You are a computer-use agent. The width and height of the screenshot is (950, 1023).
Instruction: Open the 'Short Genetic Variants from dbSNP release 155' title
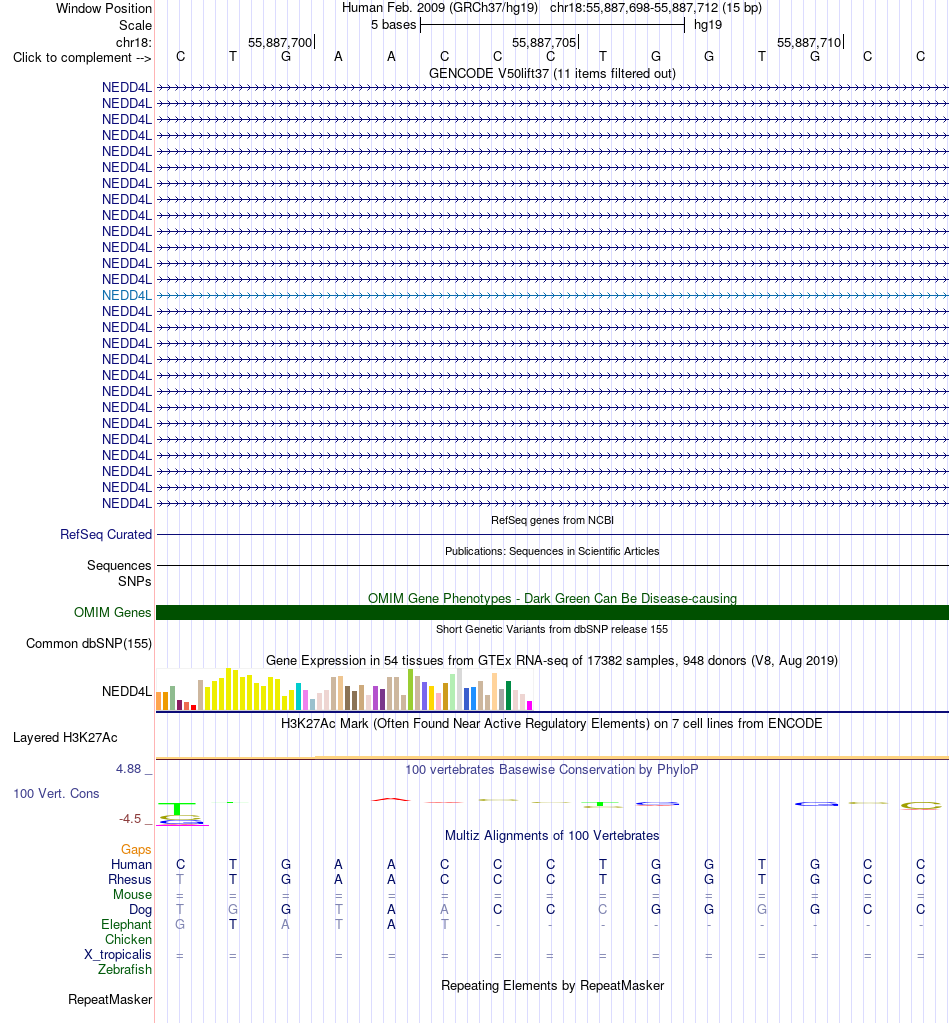(552, 630)
